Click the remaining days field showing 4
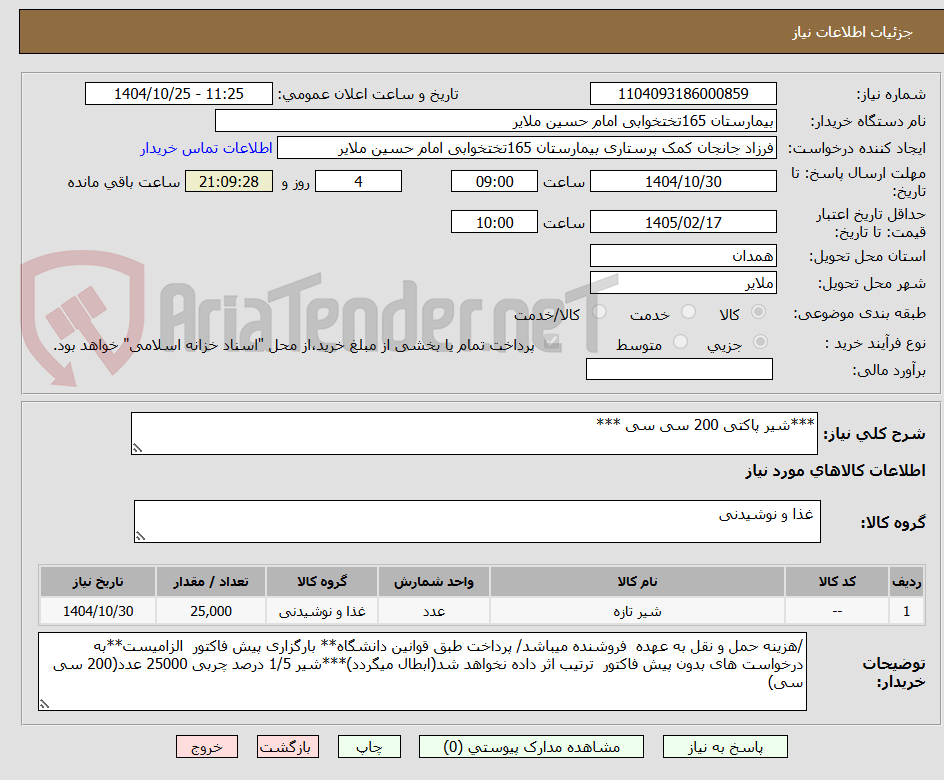Viewport: 944px width, 780px height. click(358, 181)
